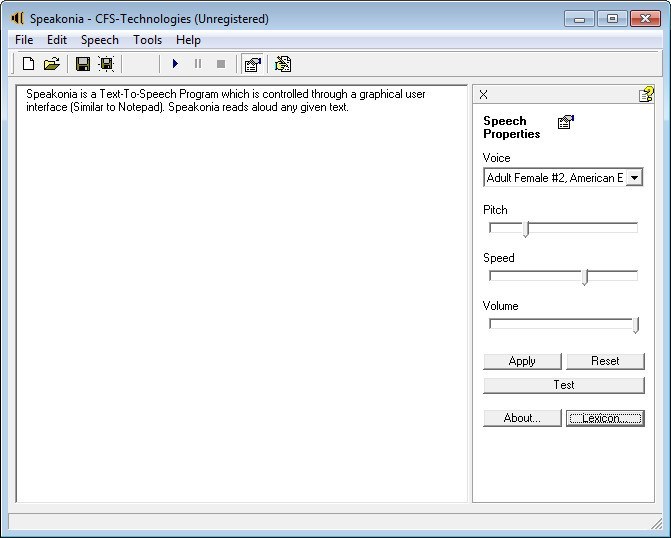Pause speech with the pause icon

[198, 64]
